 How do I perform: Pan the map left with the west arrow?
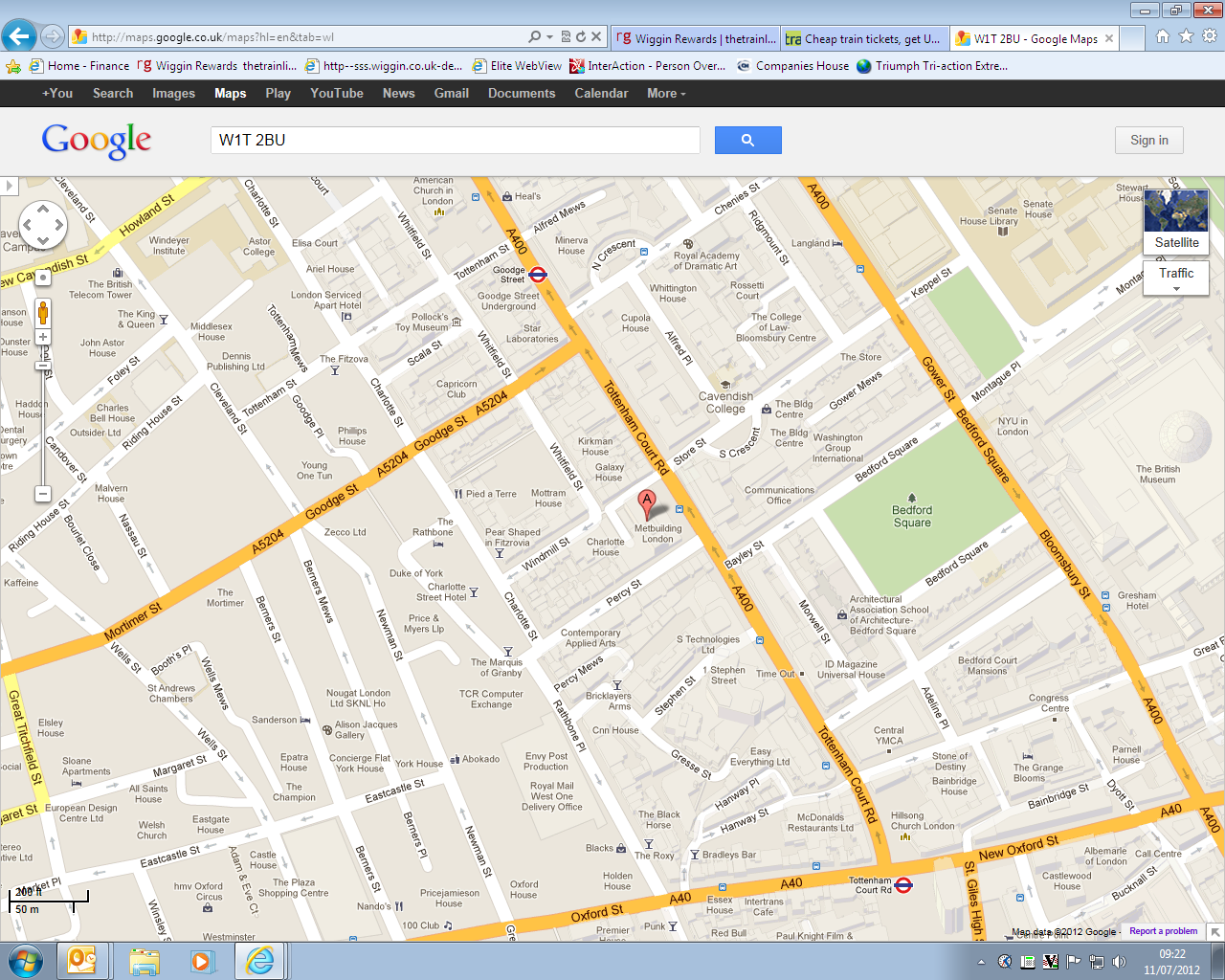pos(27,226)
